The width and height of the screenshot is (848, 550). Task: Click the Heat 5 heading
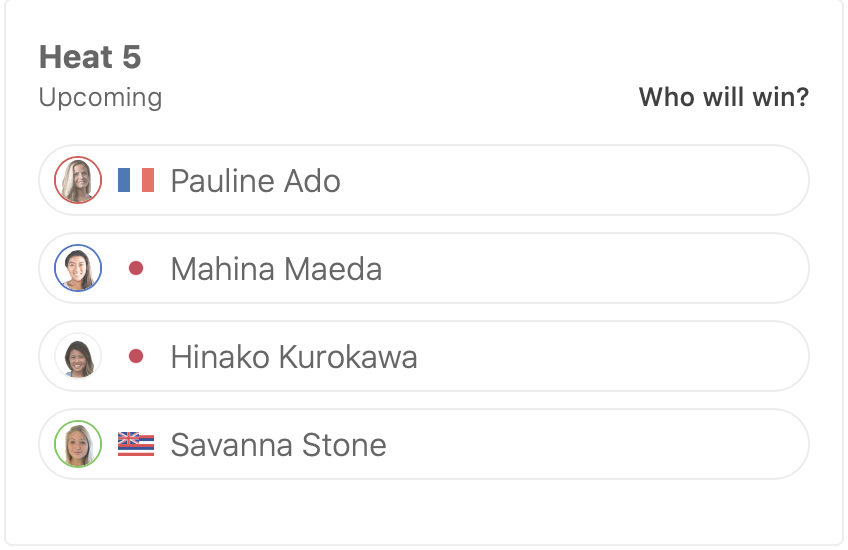click(x=90, y=57)
